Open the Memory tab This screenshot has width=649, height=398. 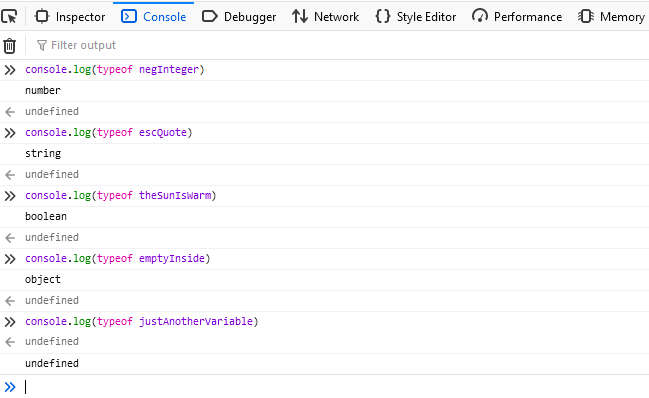click(x=611, y=17)
